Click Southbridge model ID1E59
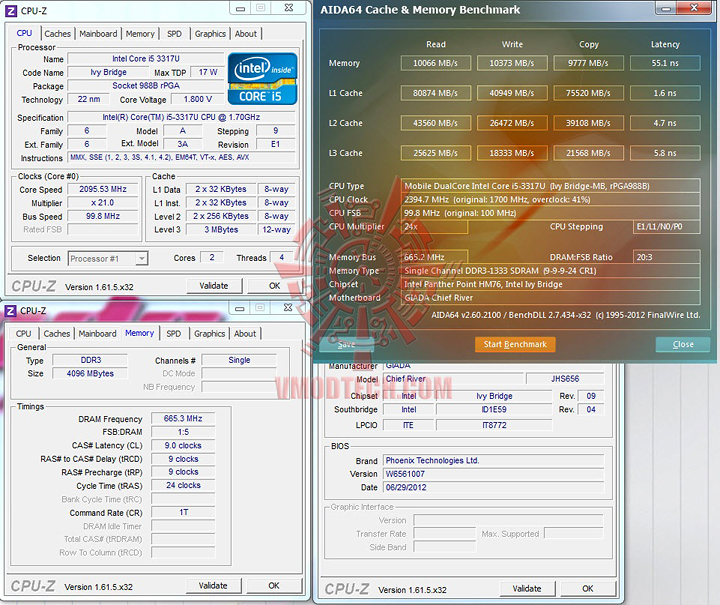720x605 pixels. click(x=494, y=409)
